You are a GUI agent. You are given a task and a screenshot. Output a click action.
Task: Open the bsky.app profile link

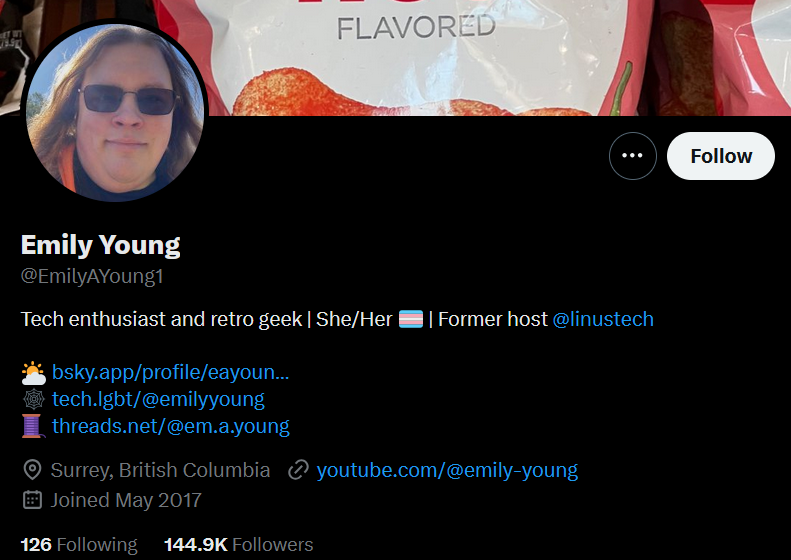point(171,372)
